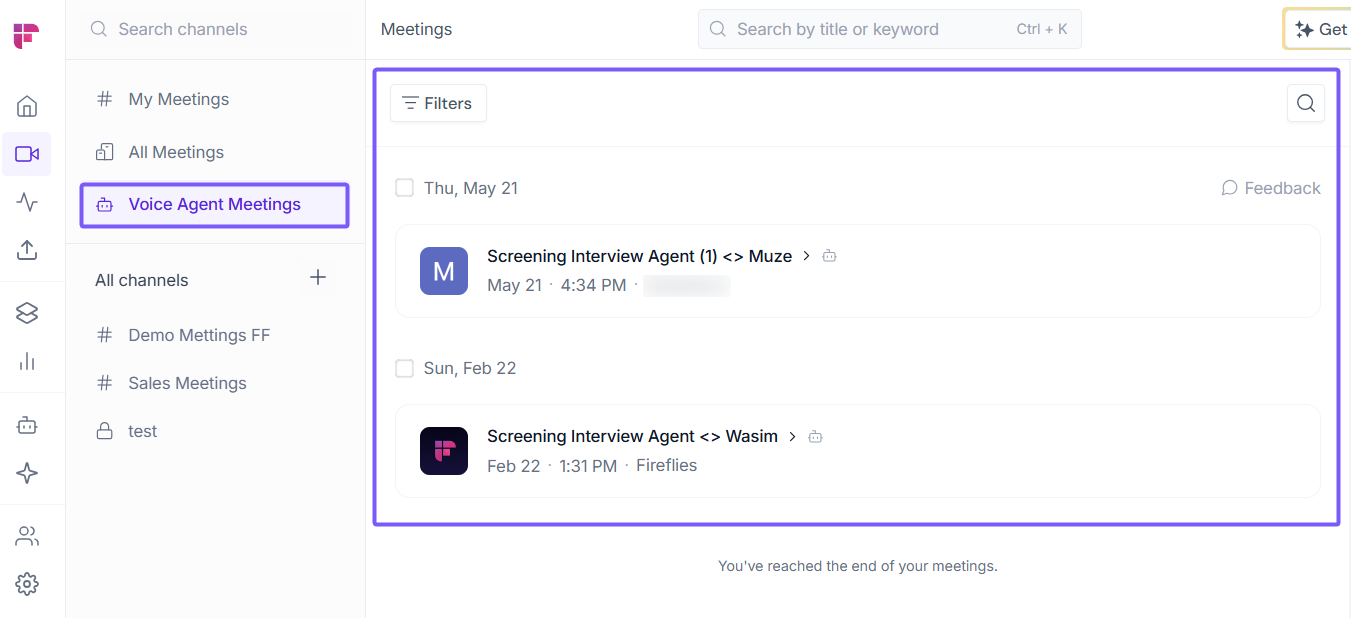Viewport: 1351px width, 618px height.
Task: Click the video camera Meetings icon
Action: coord(27,154)
